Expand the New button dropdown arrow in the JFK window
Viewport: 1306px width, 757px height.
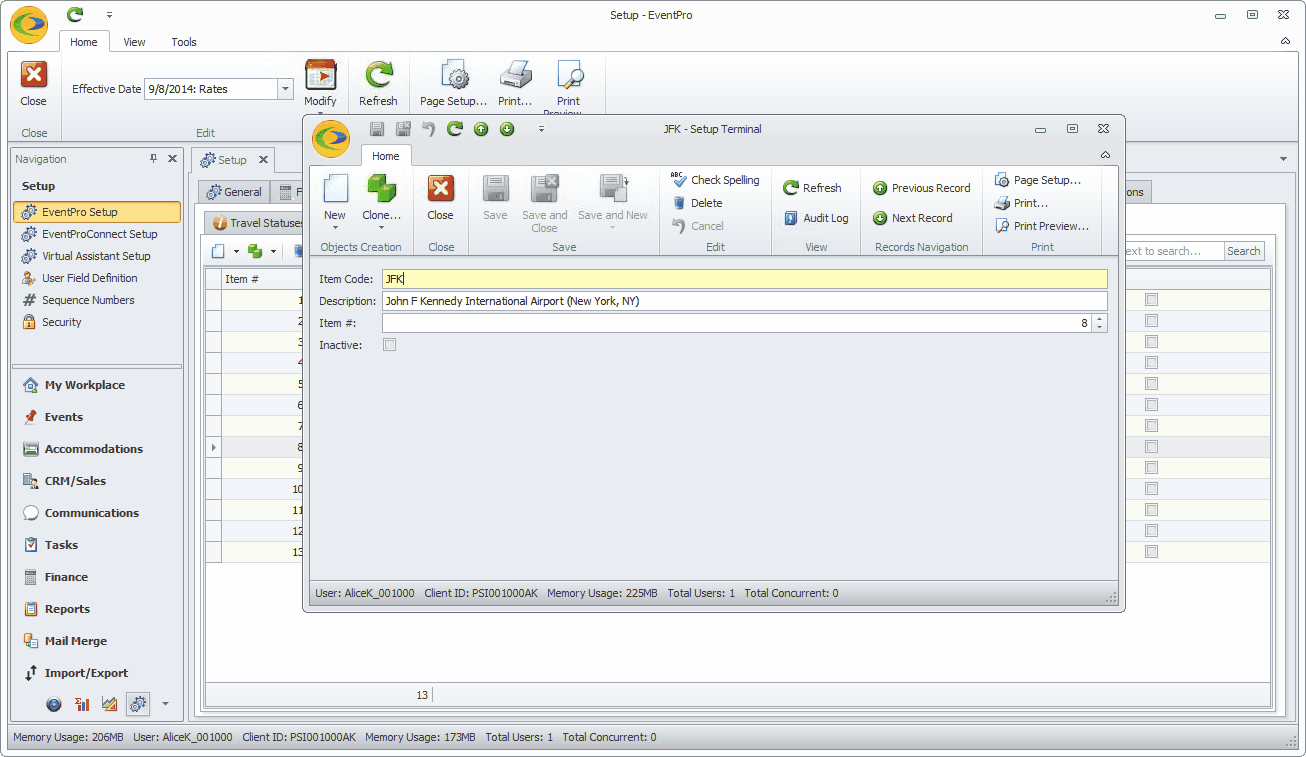click(335, 228)
